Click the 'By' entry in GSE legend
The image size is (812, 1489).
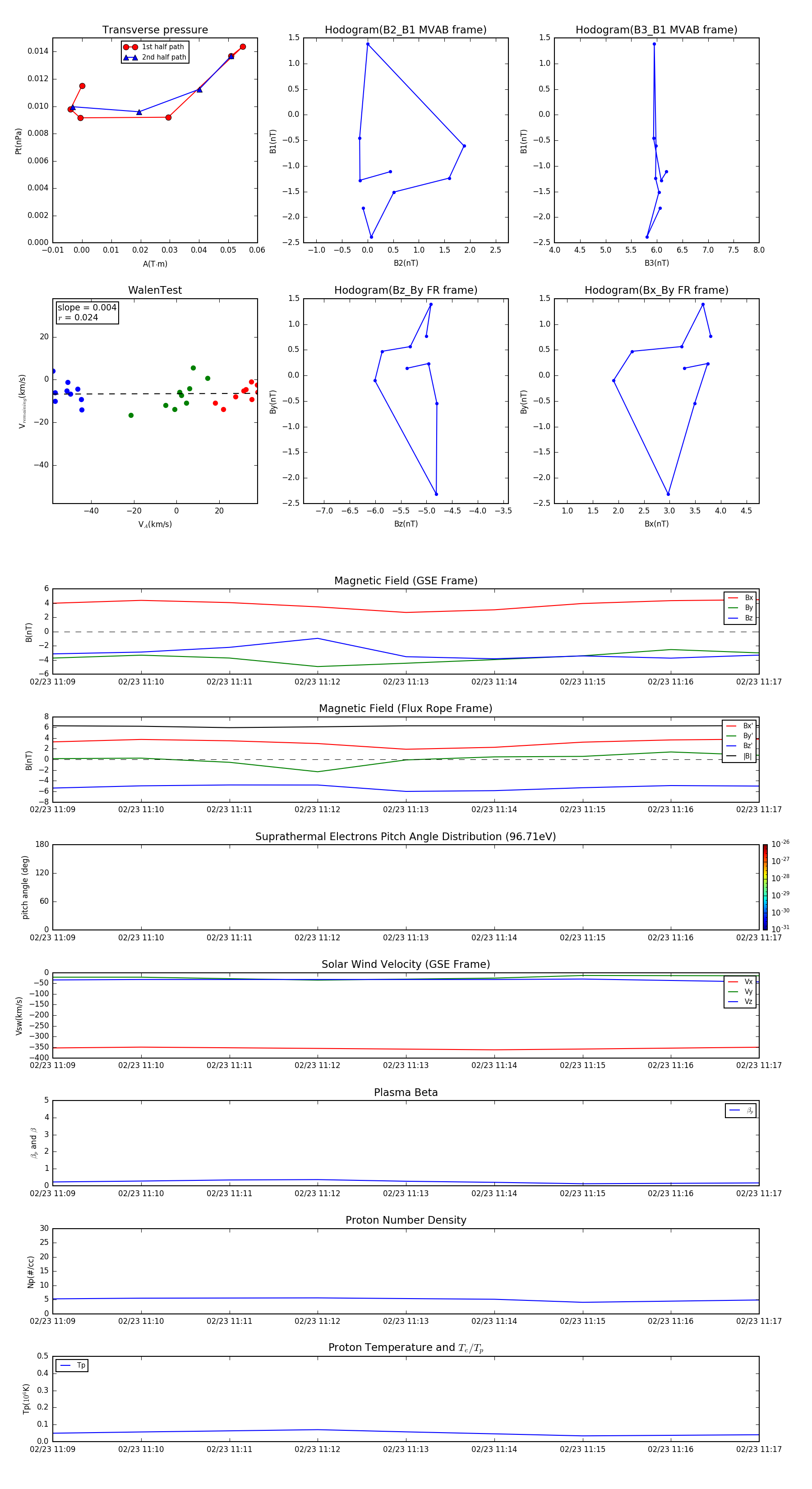740,607
